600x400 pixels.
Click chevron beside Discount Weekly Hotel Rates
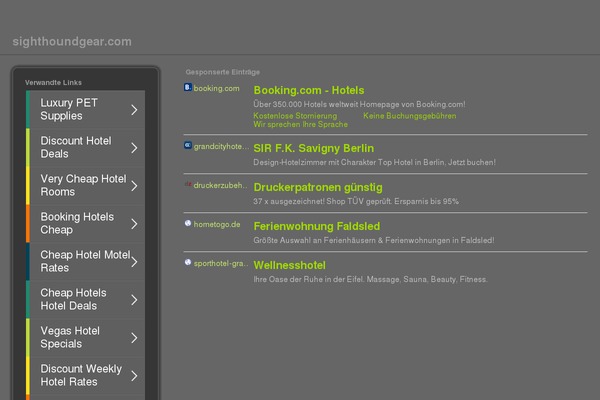coord(134,376)
